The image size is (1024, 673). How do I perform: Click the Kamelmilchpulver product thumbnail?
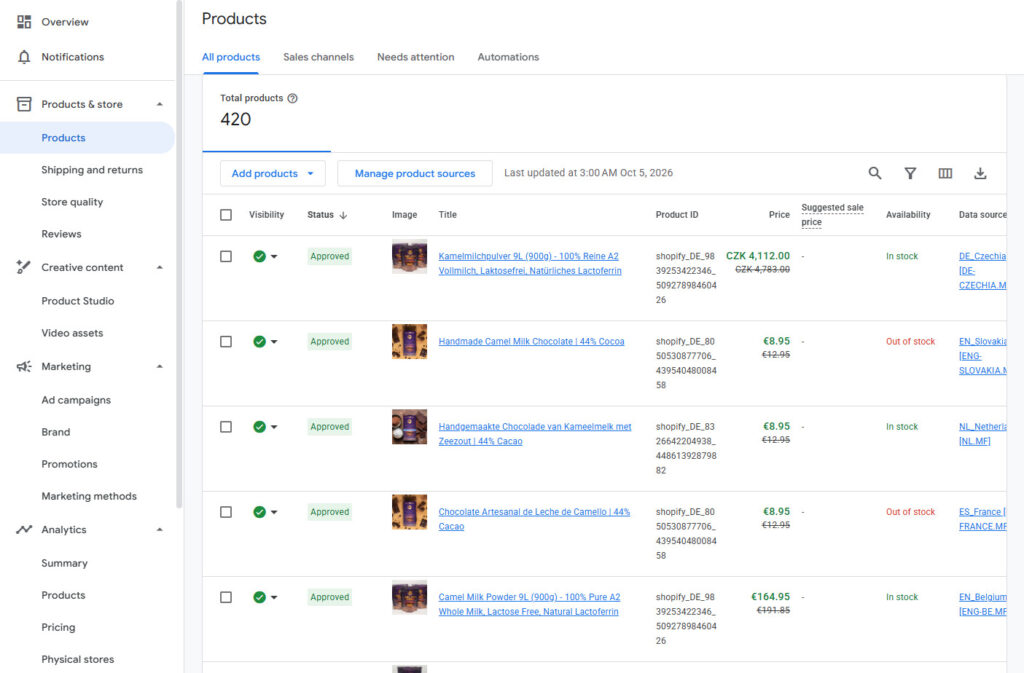[409, 257]
